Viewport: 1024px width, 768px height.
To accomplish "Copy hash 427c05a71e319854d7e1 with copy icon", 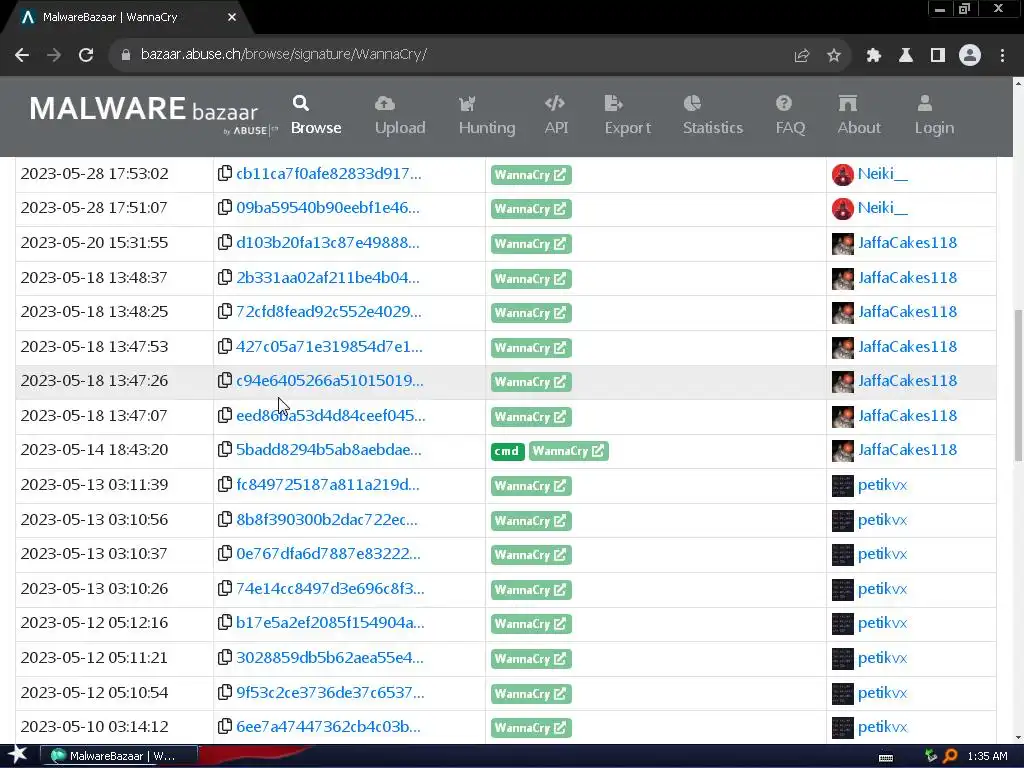I will pos(225,345).
